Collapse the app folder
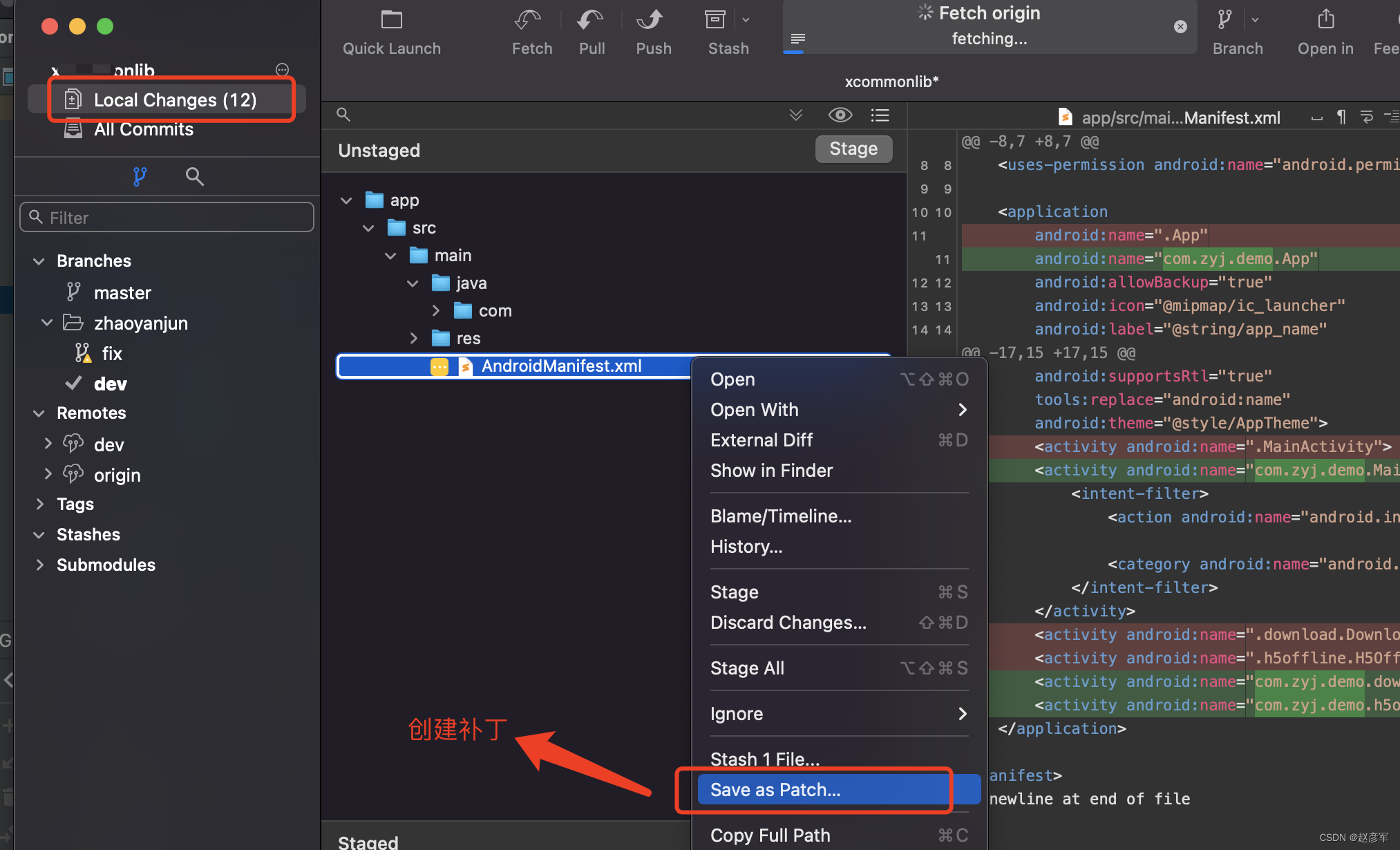Viewport: 1400px width, 850px height. (x=346, y=200)
